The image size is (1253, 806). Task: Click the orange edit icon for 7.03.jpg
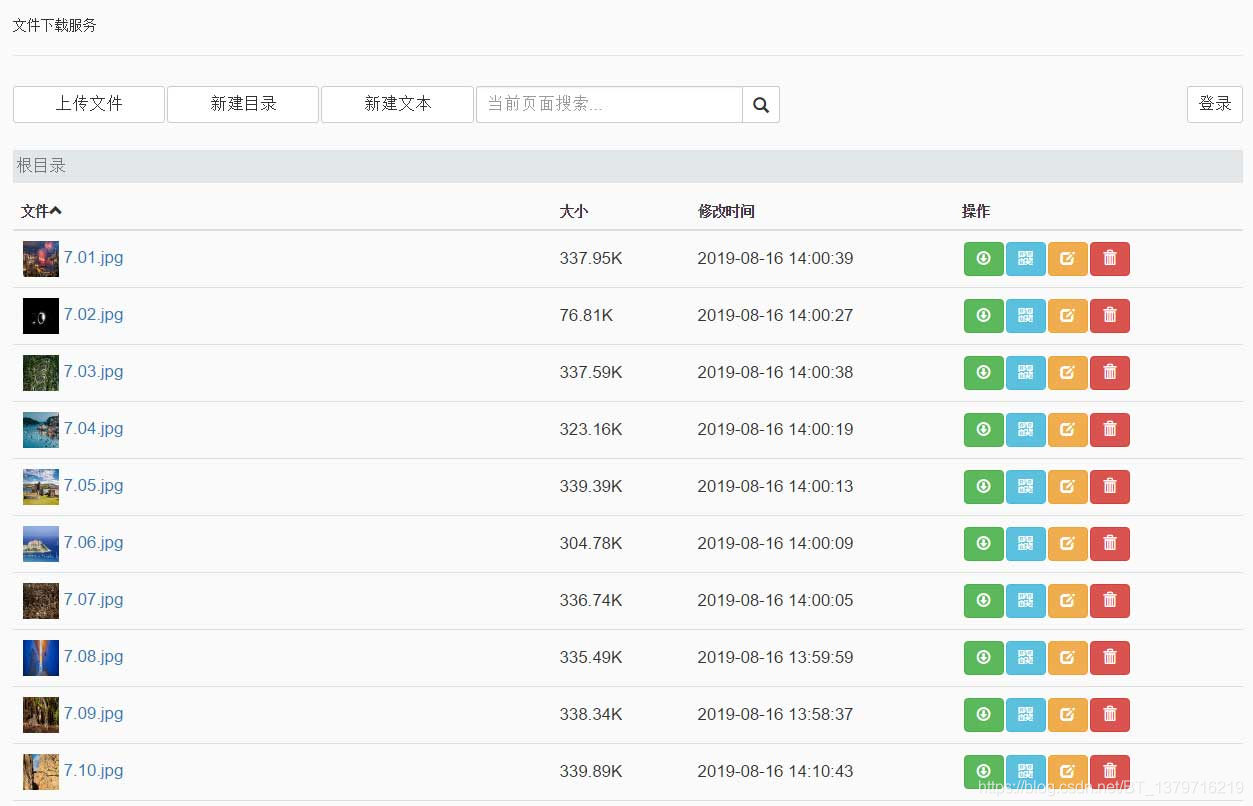[1067, 372]
